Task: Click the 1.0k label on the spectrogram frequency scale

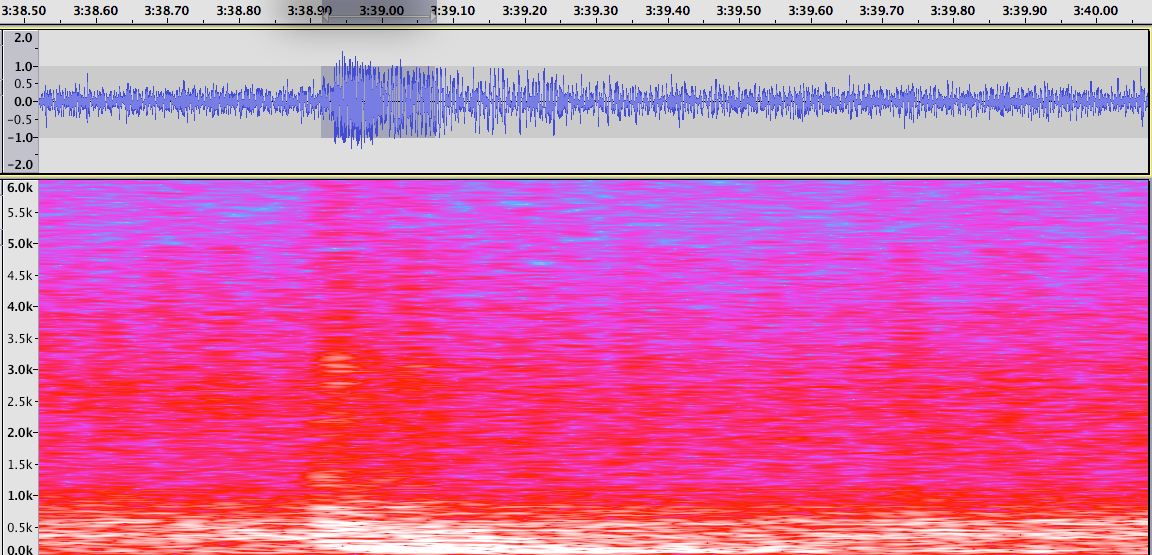Action: click(19, 495)
